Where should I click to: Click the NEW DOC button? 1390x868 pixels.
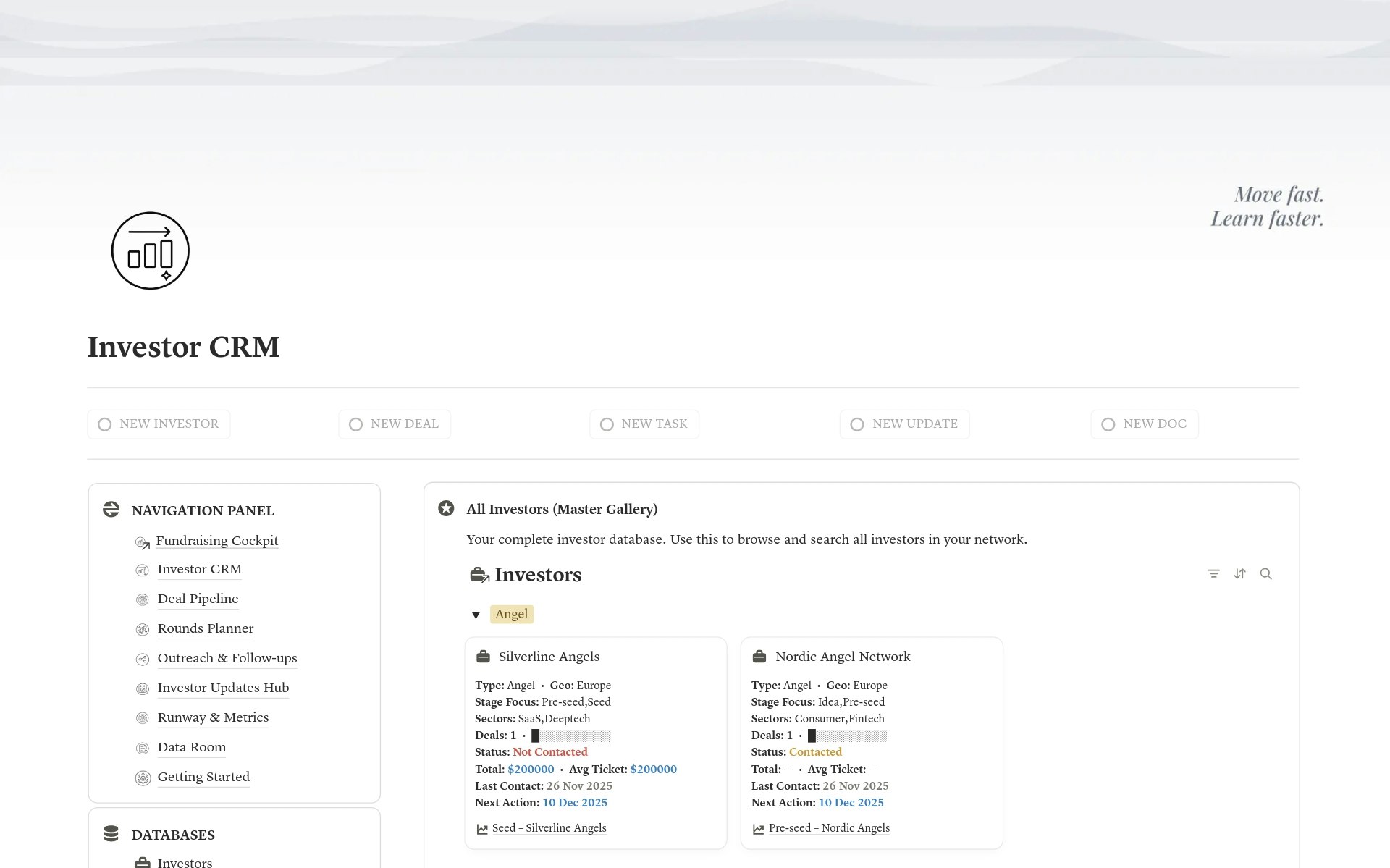click(x=1144, y=424)
